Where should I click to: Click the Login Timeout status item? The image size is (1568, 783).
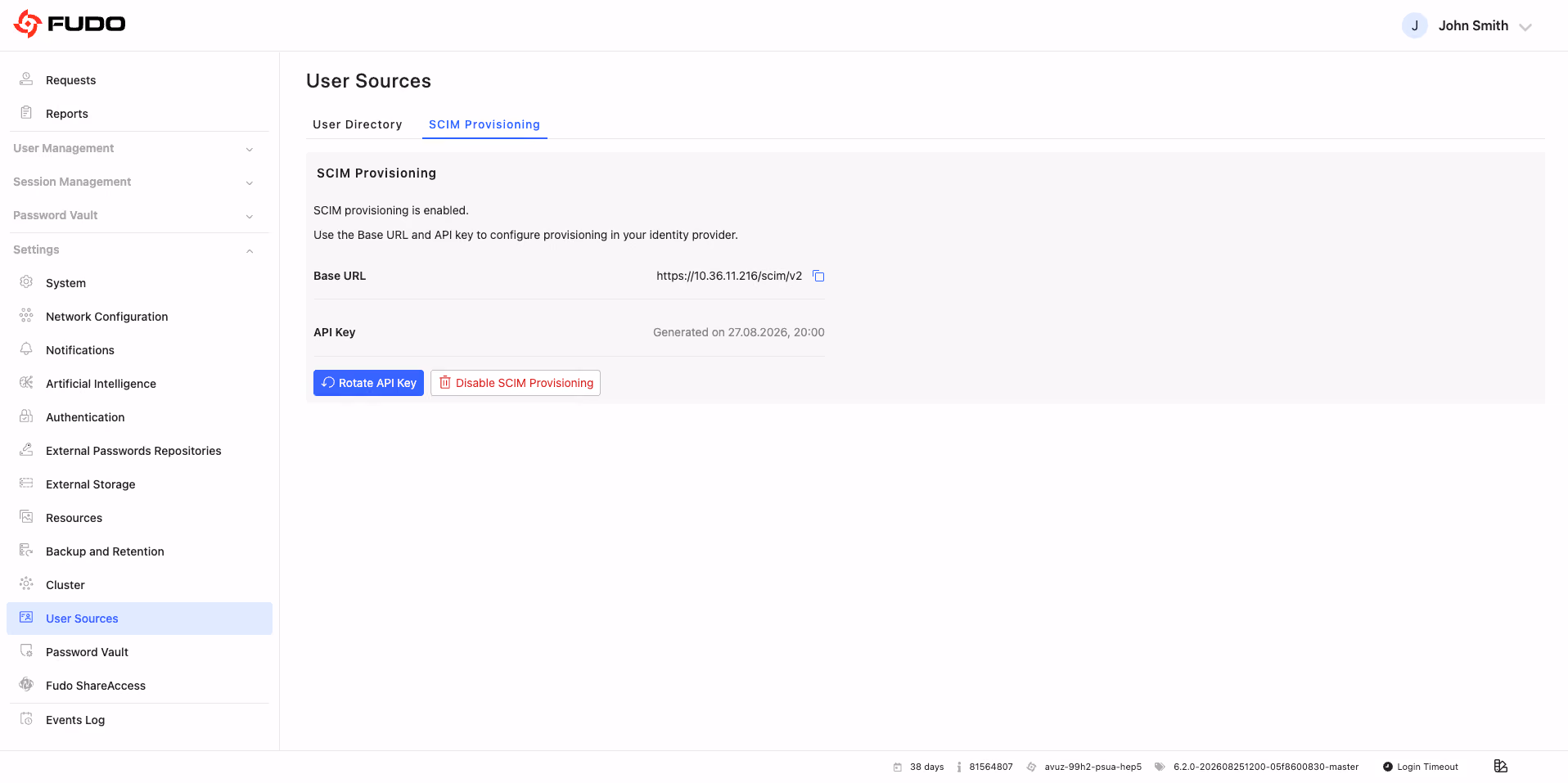click(x=1421, y=767)
